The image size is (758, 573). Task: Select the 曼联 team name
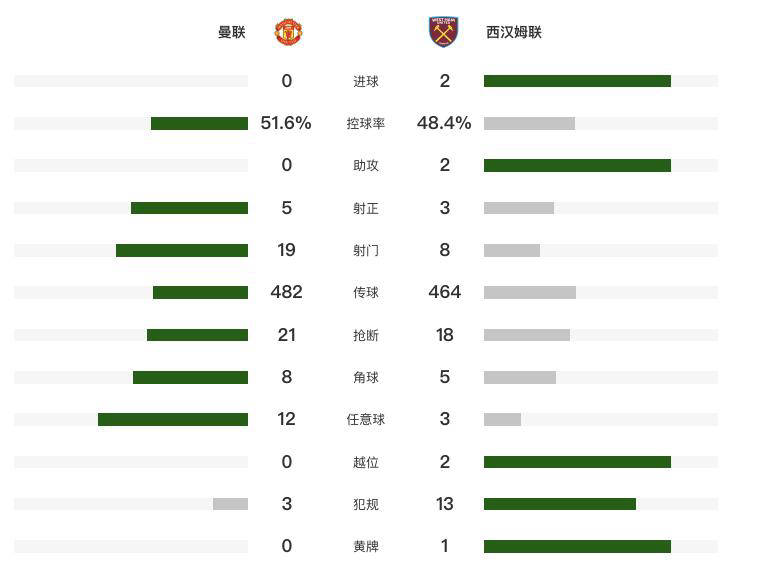231,32
